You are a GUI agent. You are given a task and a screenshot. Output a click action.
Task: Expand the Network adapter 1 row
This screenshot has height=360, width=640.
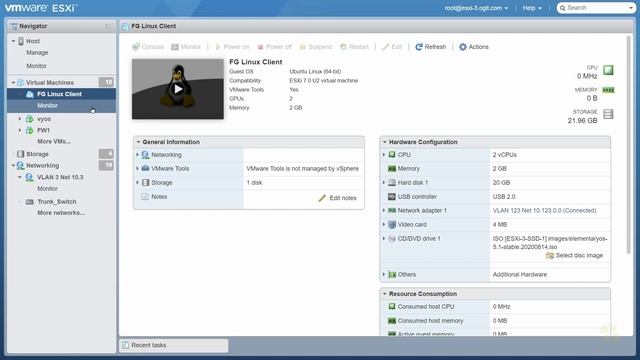[384, 210]
